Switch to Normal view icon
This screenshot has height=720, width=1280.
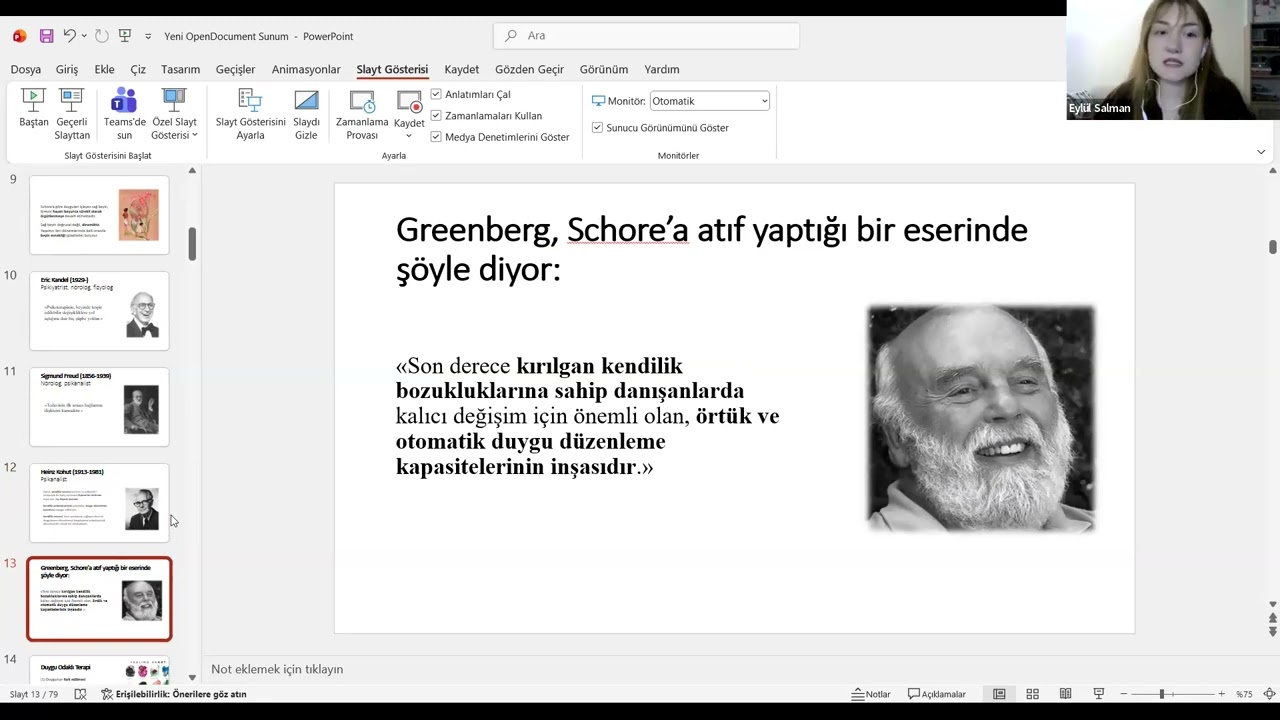tap(999, 694)
